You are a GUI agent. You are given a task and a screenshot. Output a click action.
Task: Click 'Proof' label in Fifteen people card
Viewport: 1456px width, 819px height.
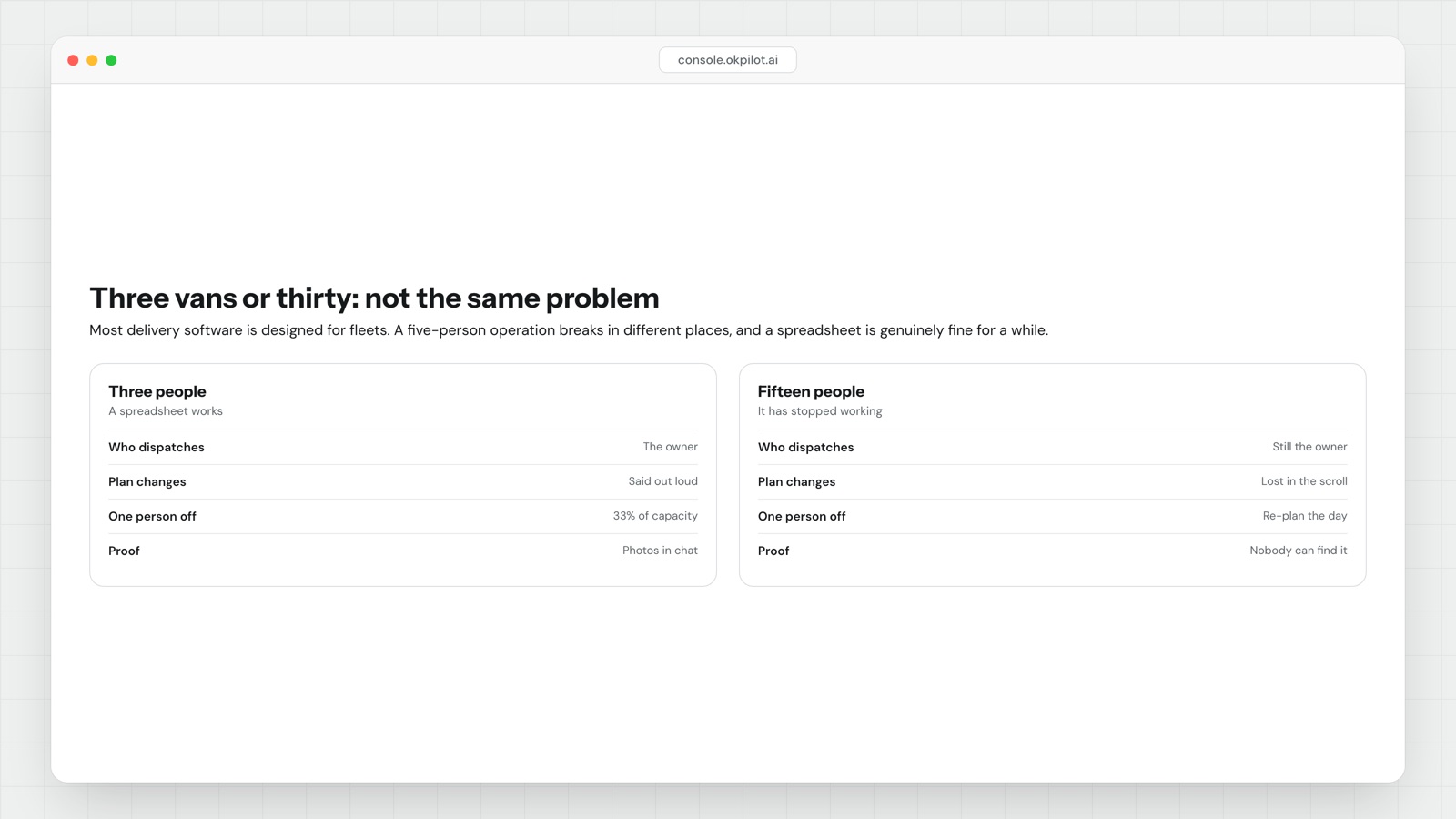pos(773,551)
